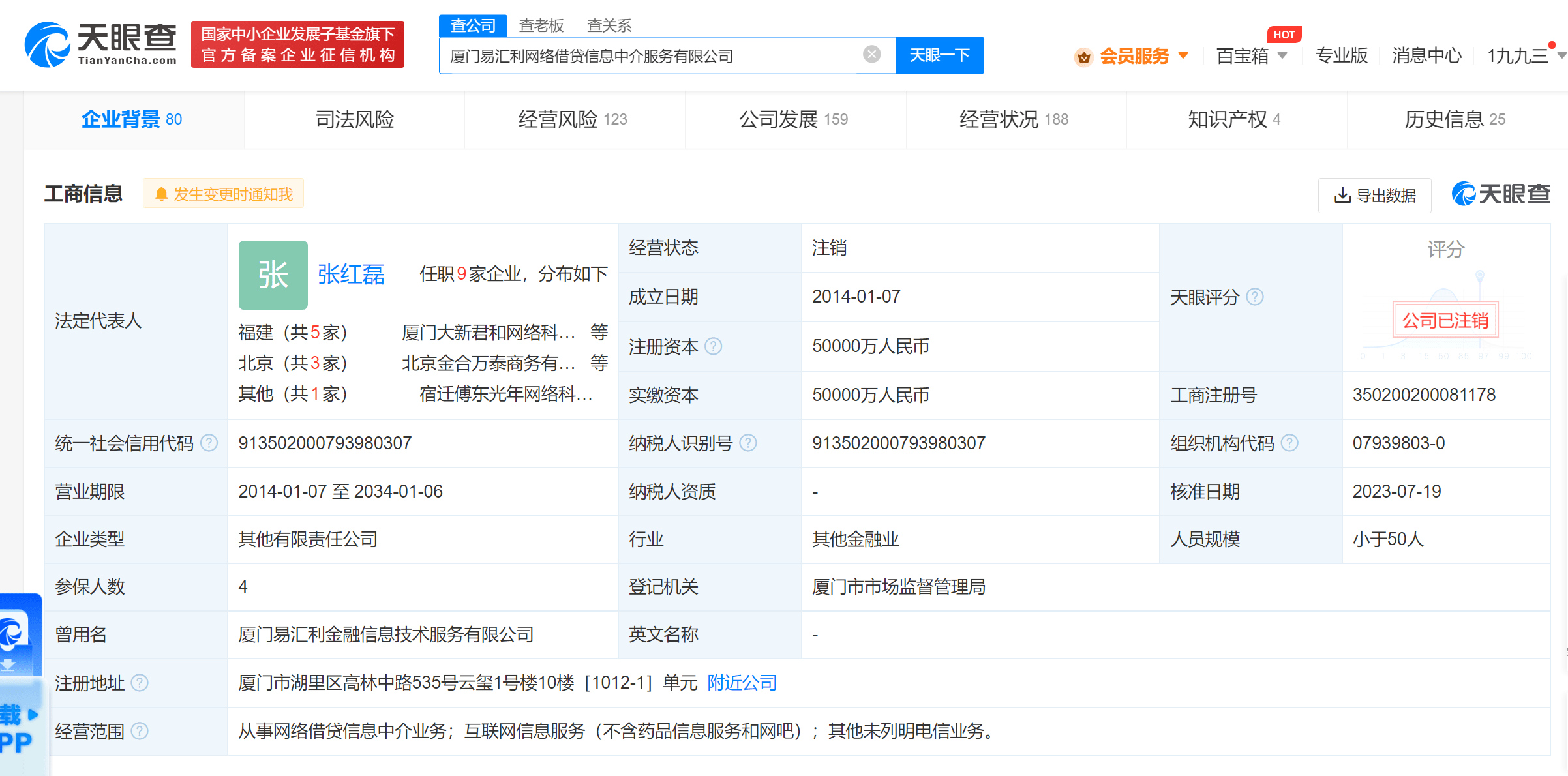
Task: Click the 张 avatar thumbnail
Action: click(x=273, y=275)
